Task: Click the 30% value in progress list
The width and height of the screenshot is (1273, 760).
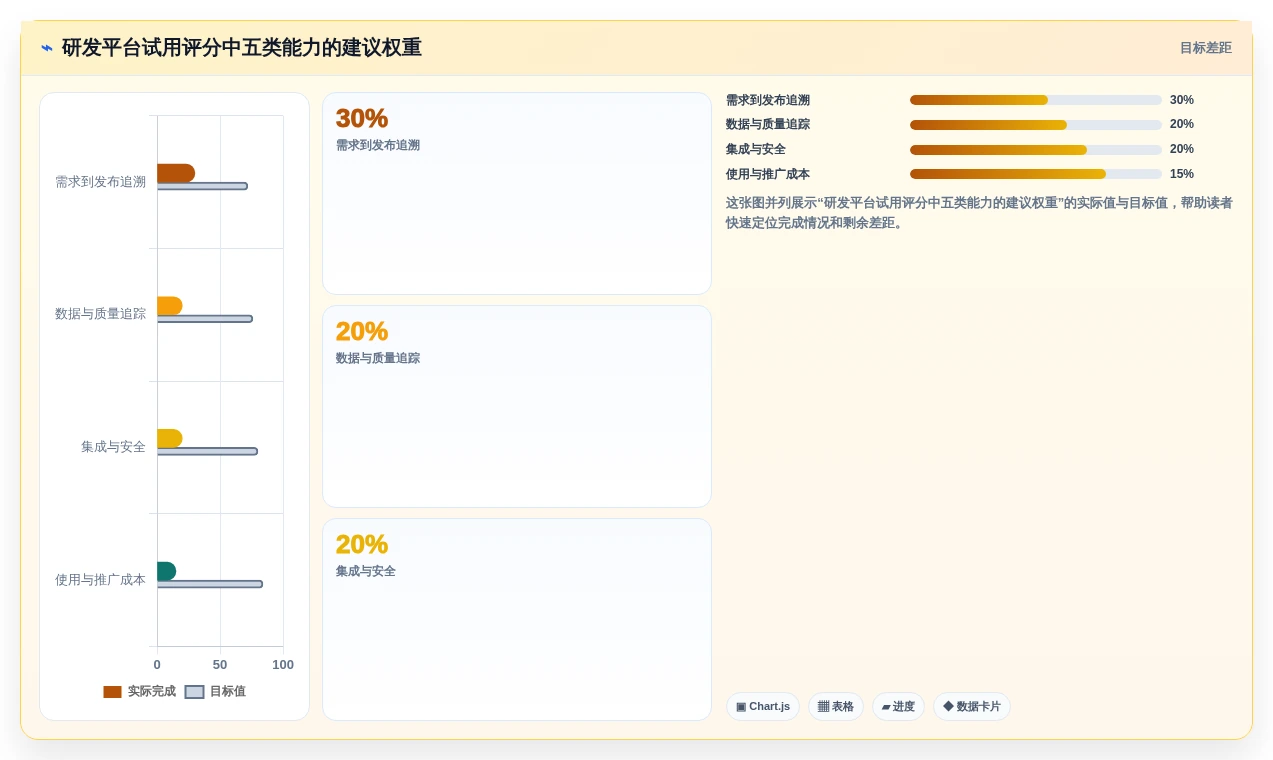Action: (x=1182, y=100)
